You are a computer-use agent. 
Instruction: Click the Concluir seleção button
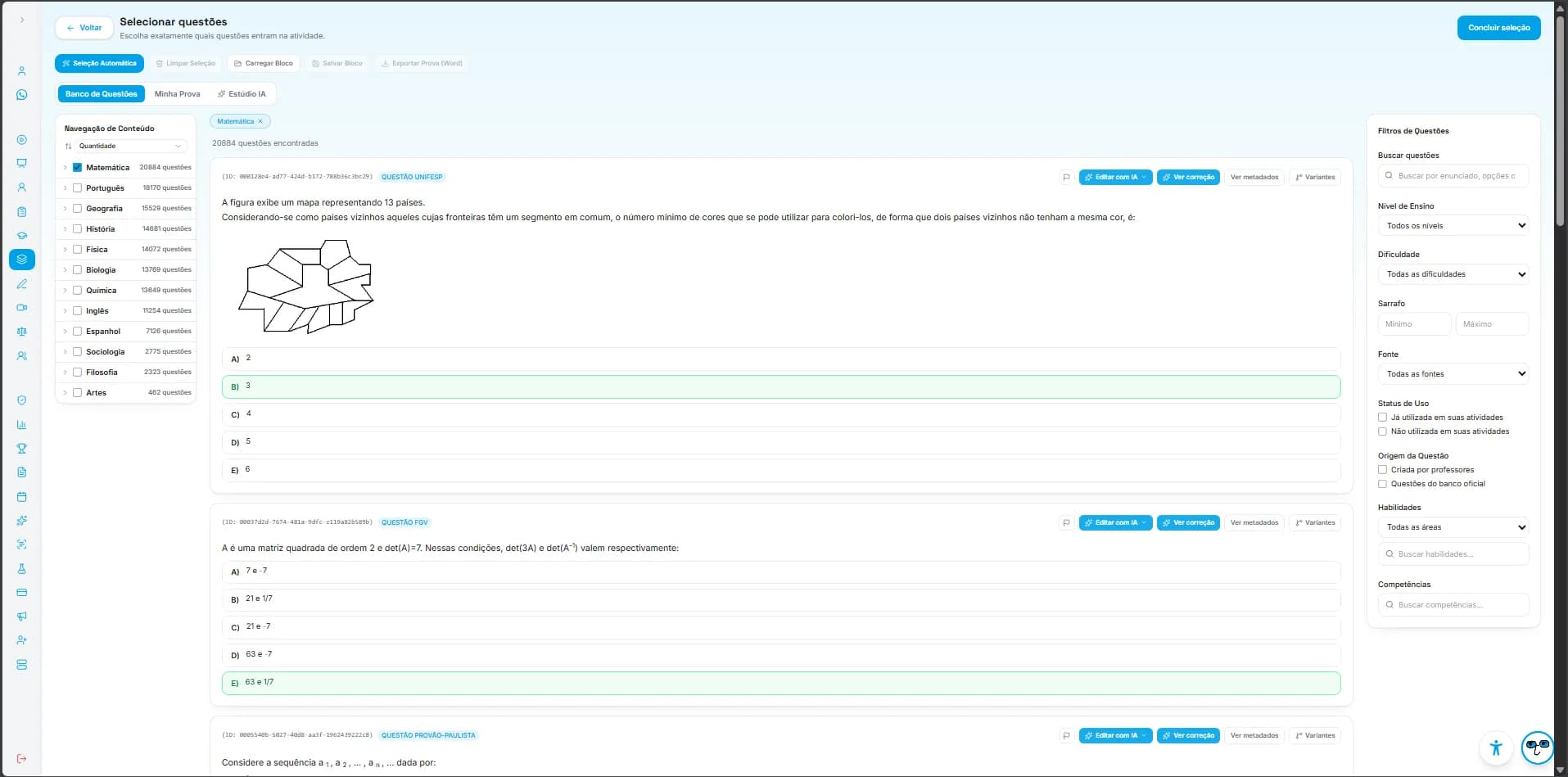click(1498, 28)
